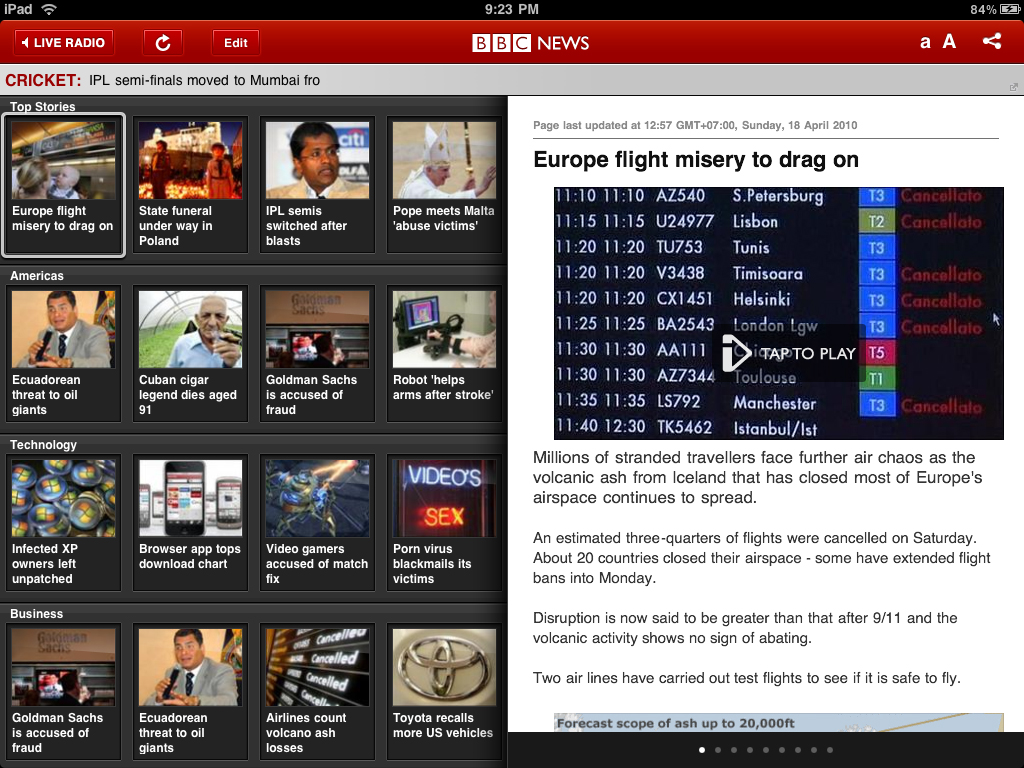Tap the refresh icon in the toolbar
The image size is (1024, 768).
point(163,43)
